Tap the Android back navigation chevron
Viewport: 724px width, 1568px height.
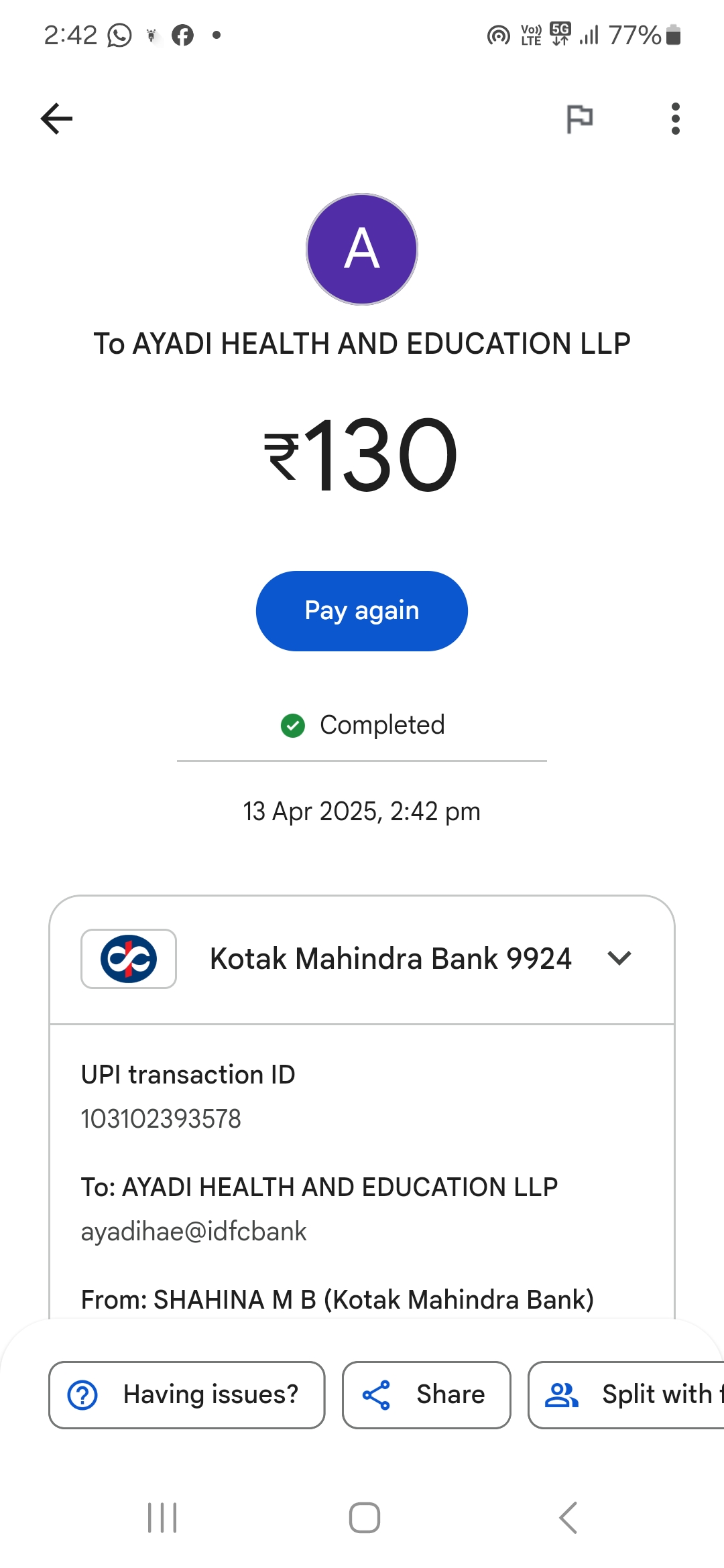[568, 1518]
